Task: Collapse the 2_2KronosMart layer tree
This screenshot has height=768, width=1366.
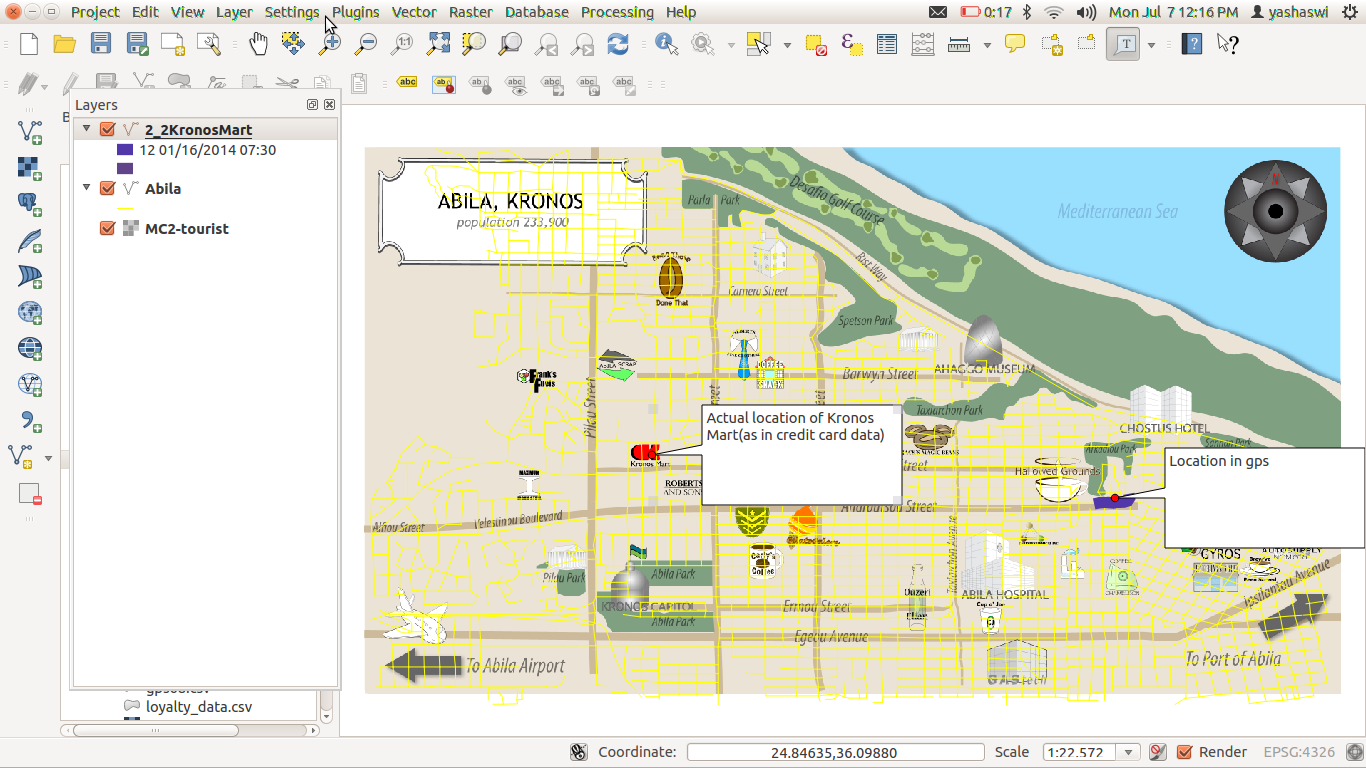Action: (x=87, y=130)
